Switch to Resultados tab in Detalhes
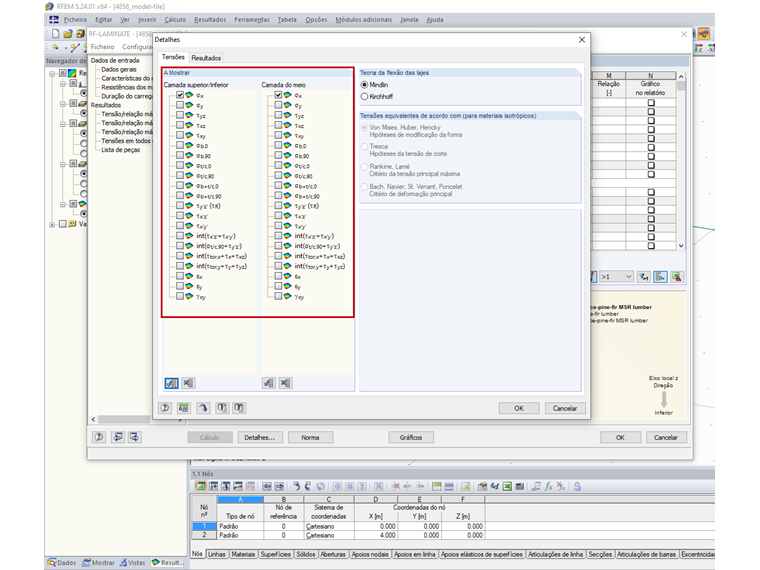 coord(206,58)
